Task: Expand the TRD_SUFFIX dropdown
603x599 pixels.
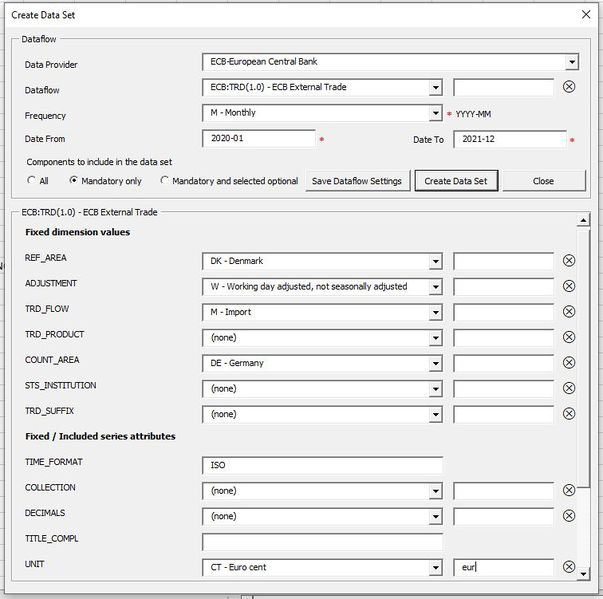Action: point(435,414)
